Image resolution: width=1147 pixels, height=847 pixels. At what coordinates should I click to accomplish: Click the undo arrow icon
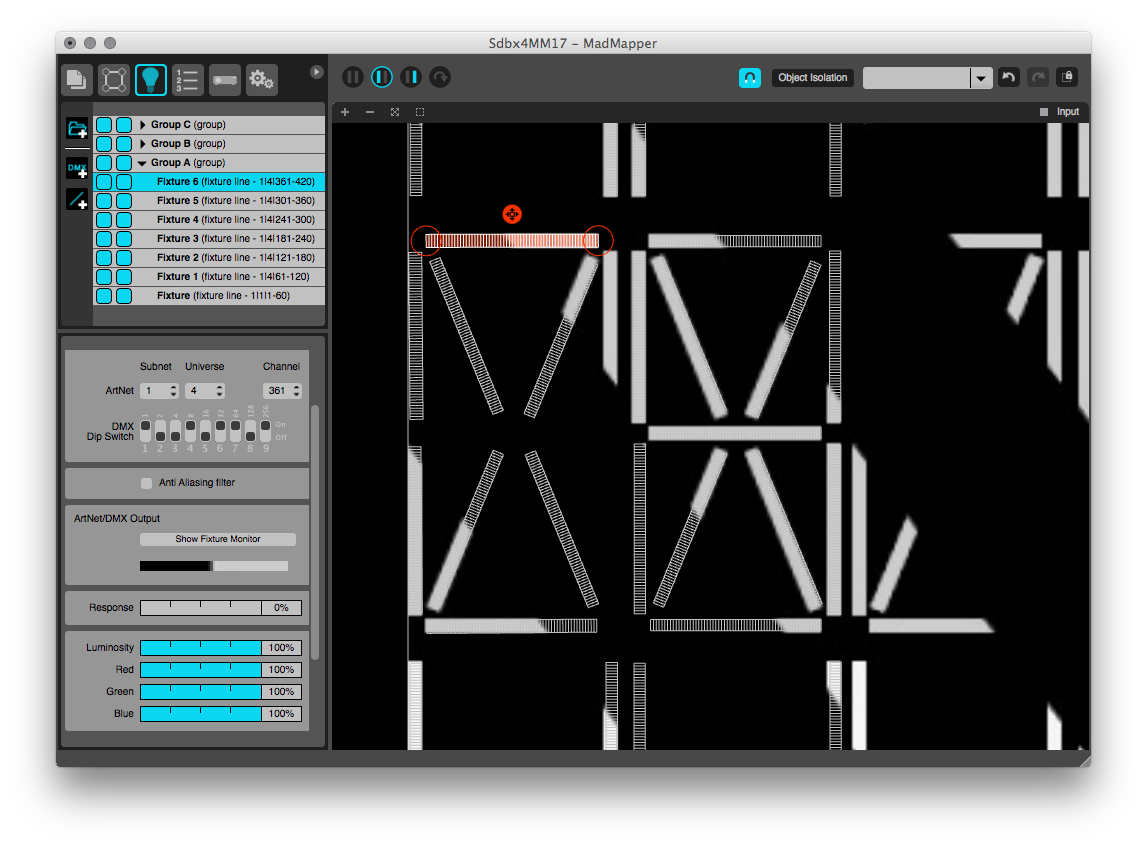click(1009, 78)
